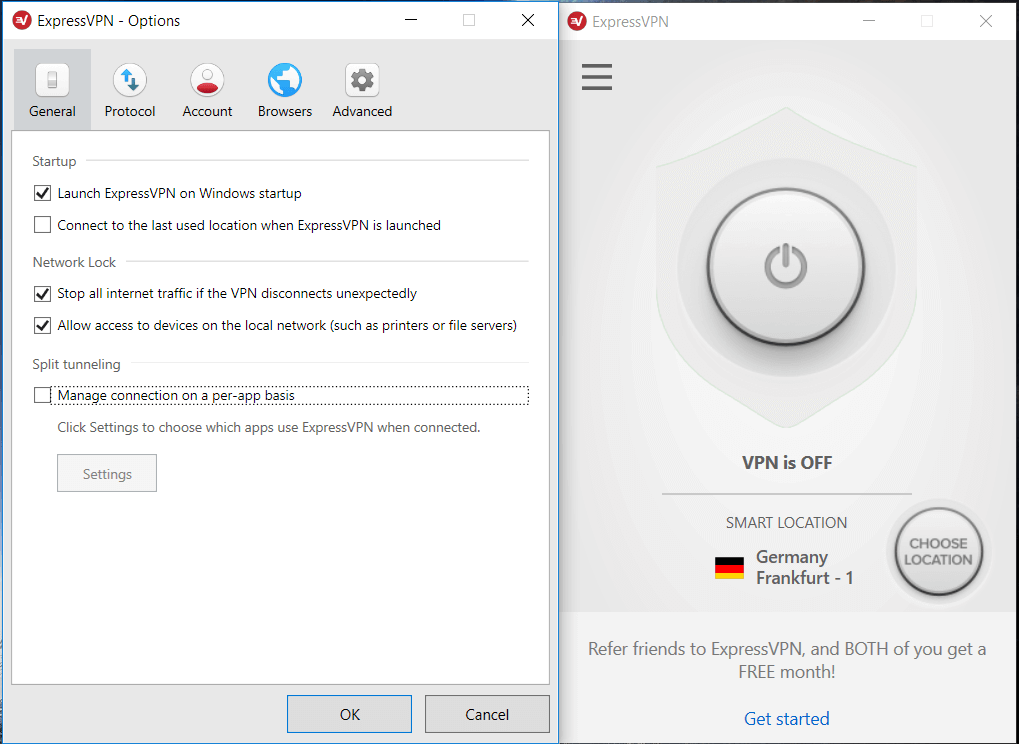Viewport: 1019px width, 744px height.
Task: Open the Get started referral link
Action: 786,718
